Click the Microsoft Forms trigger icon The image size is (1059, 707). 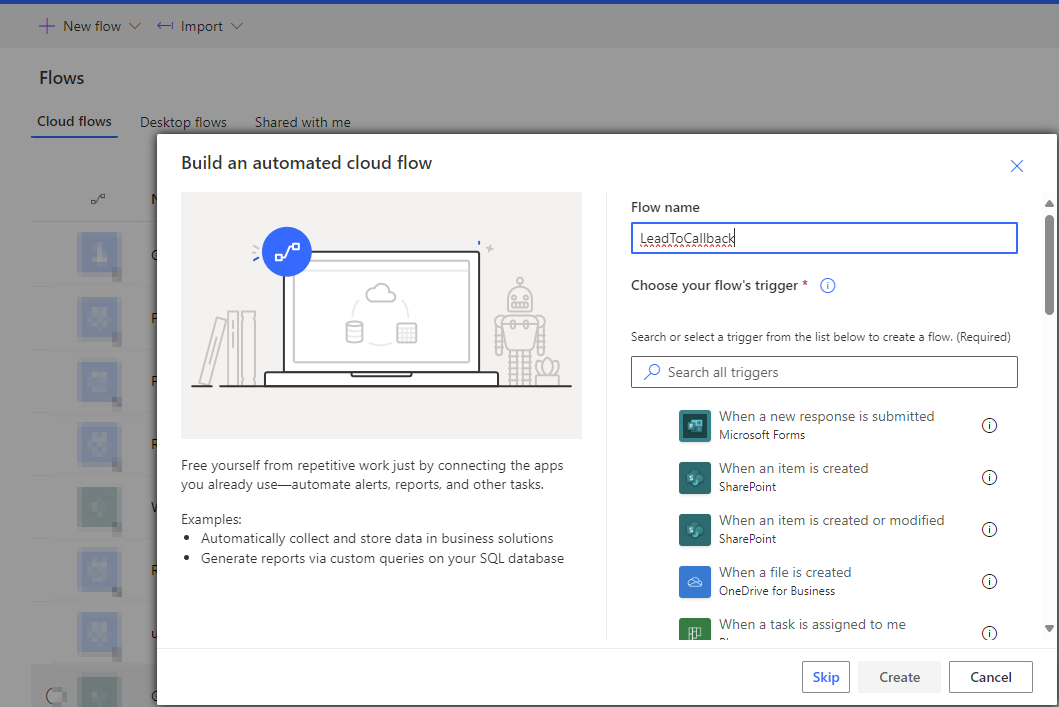(694, 426)
